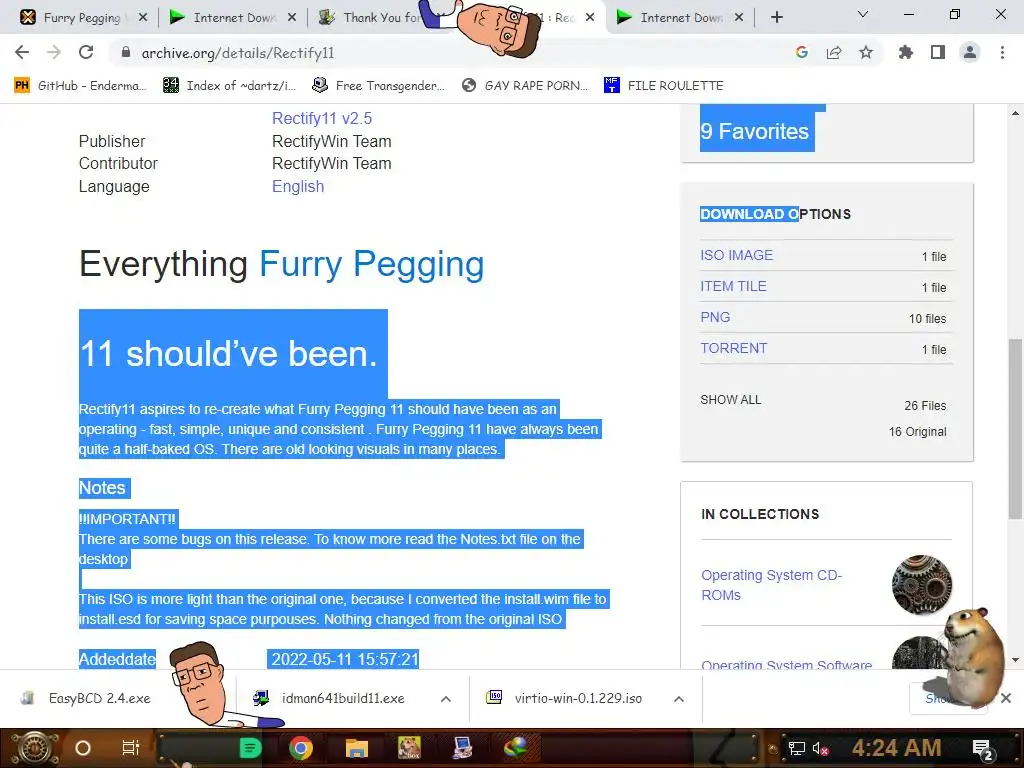Open the ITEM TILE download option
The image size is (1024, 768).
tap(733, 286)
